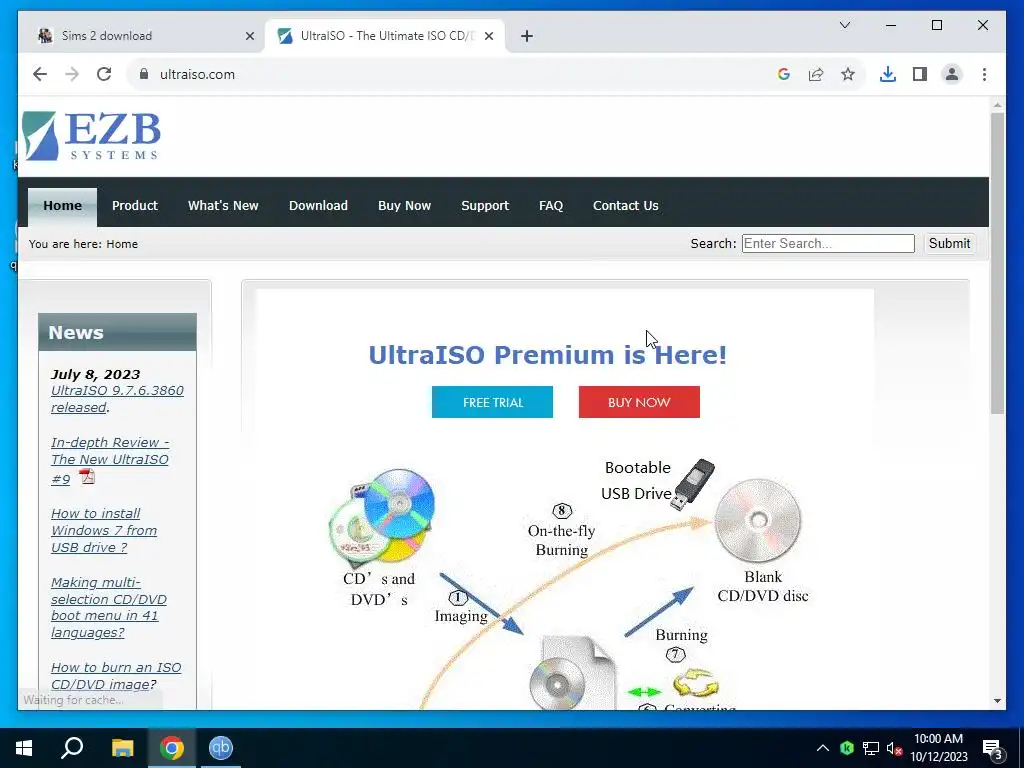Screen dimensions: 1024x768
Task: Open Chrome side panel icon
Action: pos(920,74)
